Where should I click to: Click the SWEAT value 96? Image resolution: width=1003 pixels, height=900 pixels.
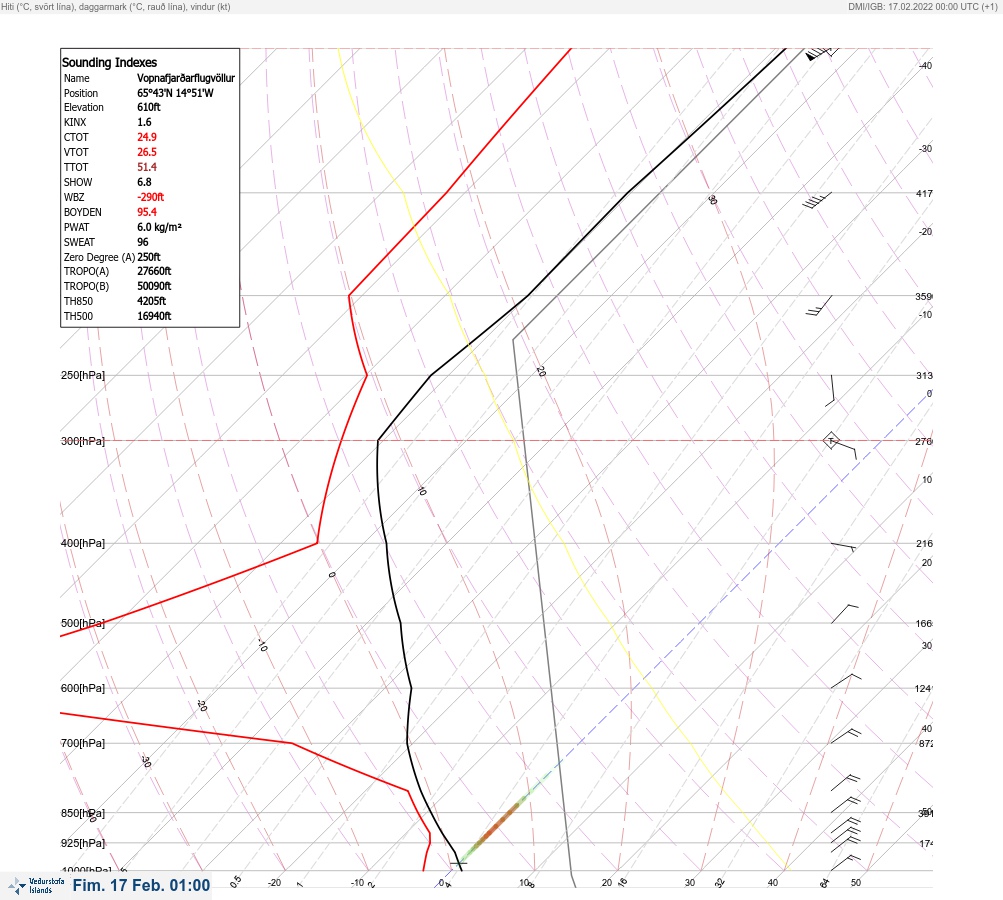143,242
